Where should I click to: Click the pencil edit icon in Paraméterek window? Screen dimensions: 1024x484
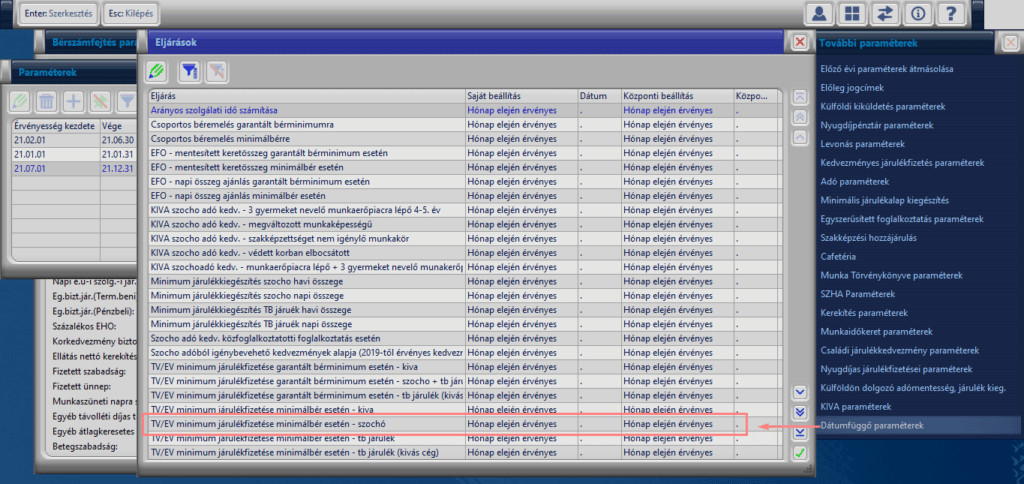[x=20, y=101]
